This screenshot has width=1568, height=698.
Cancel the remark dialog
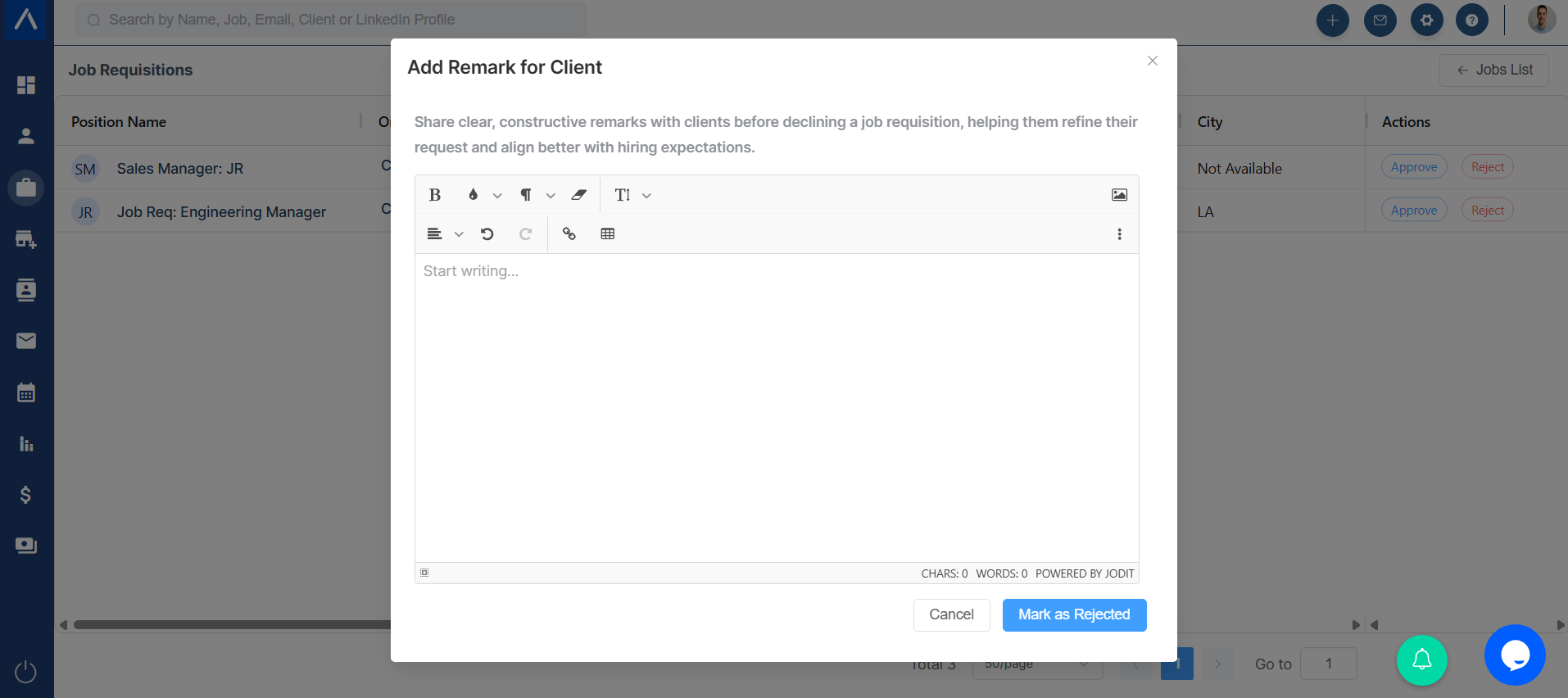coord(951,615)
